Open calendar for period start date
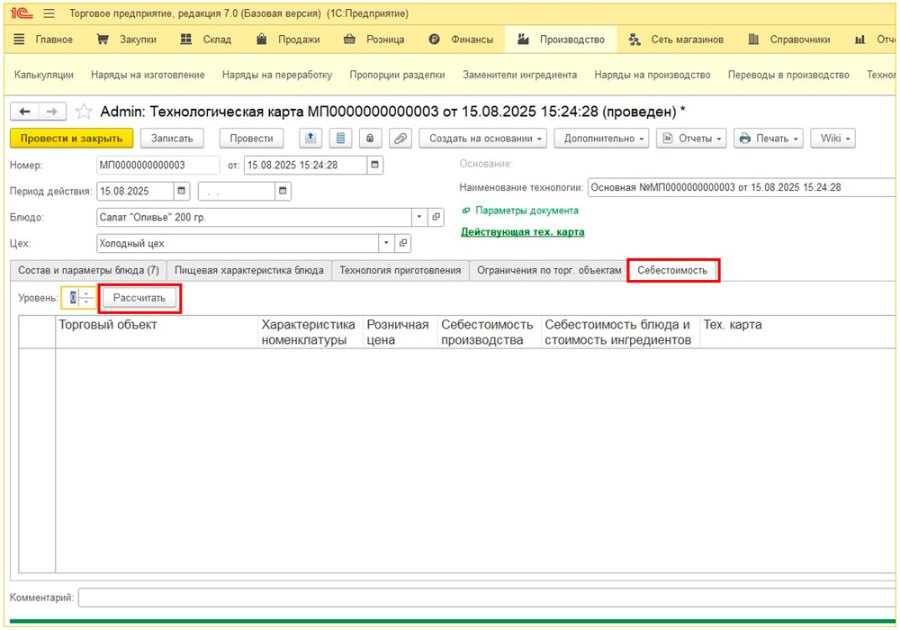 (x=181, y=191)
